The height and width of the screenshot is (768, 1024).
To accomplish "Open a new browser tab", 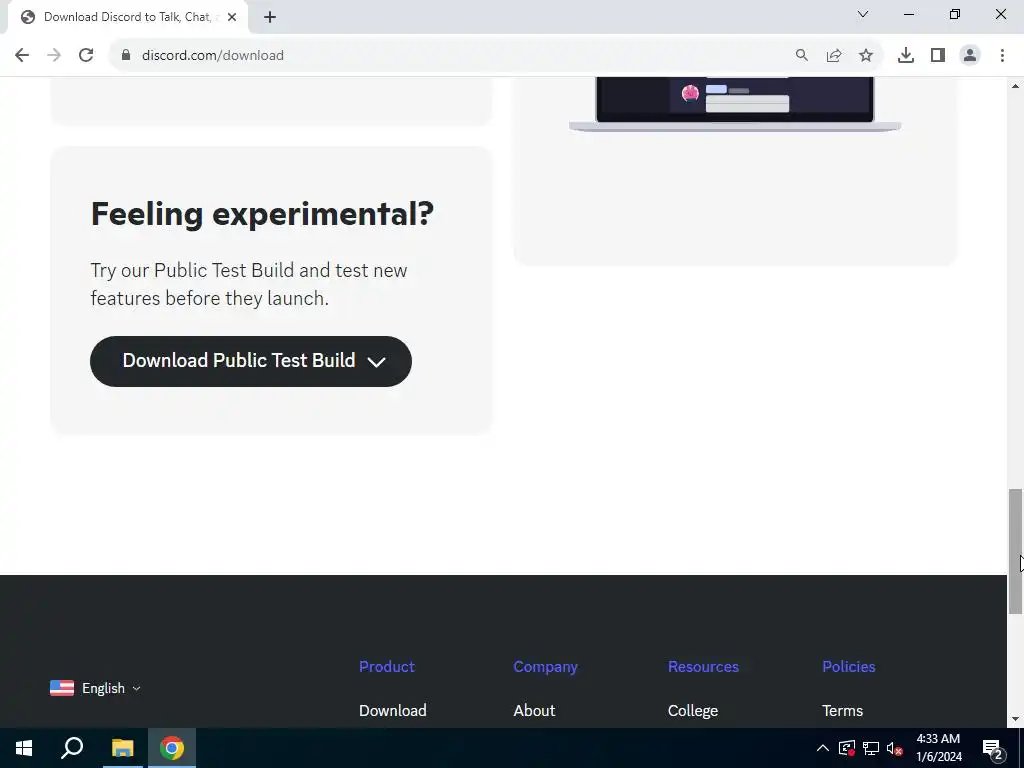I will [270, 17].
